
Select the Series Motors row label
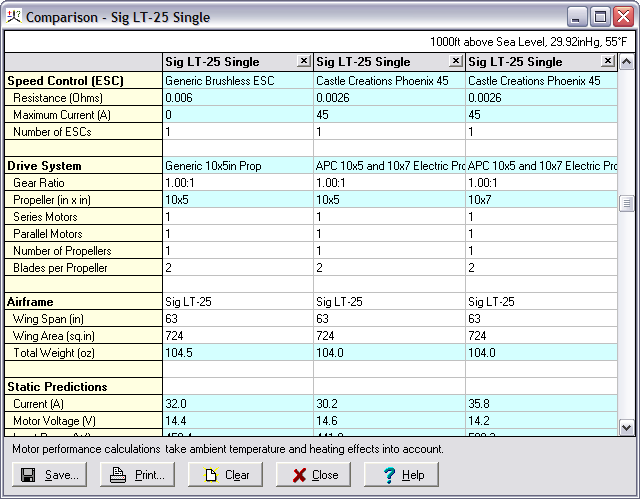84,217
